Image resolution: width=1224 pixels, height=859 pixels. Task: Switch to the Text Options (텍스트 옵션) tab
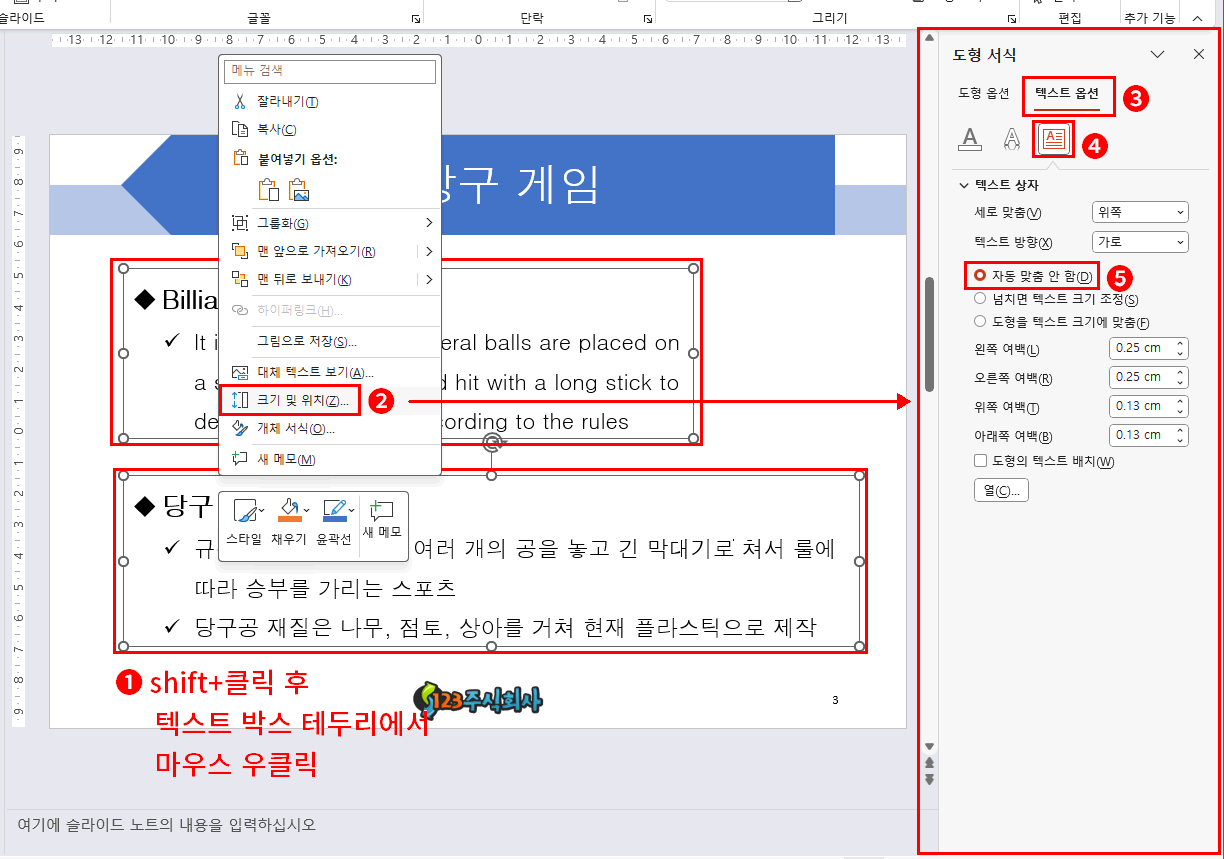click(1067, 93)
